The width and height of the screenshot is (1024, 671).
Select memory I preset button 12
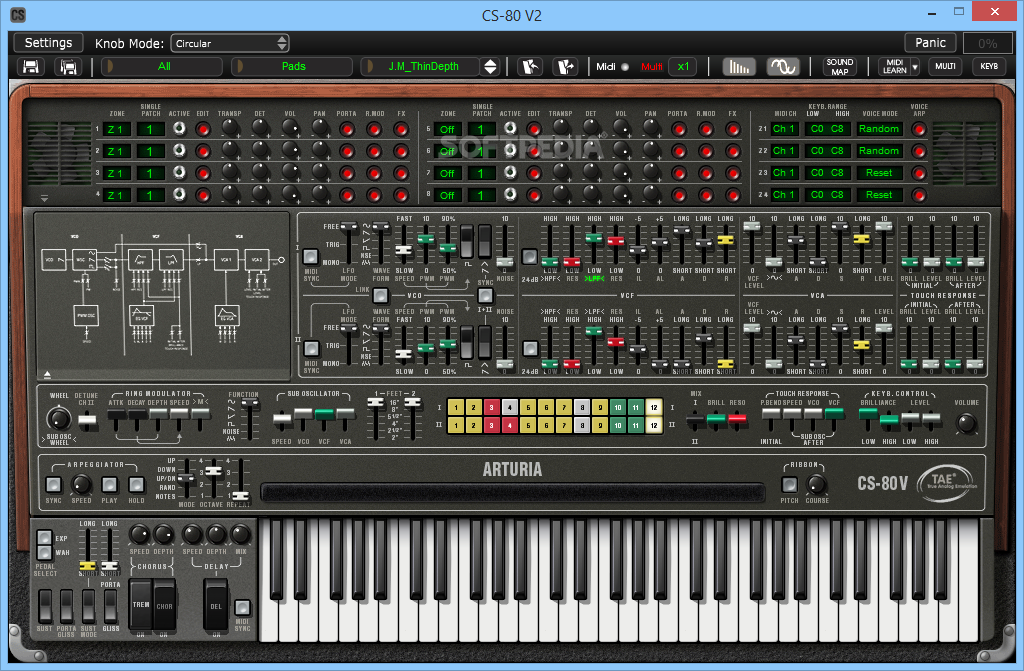tap(654, 408)
